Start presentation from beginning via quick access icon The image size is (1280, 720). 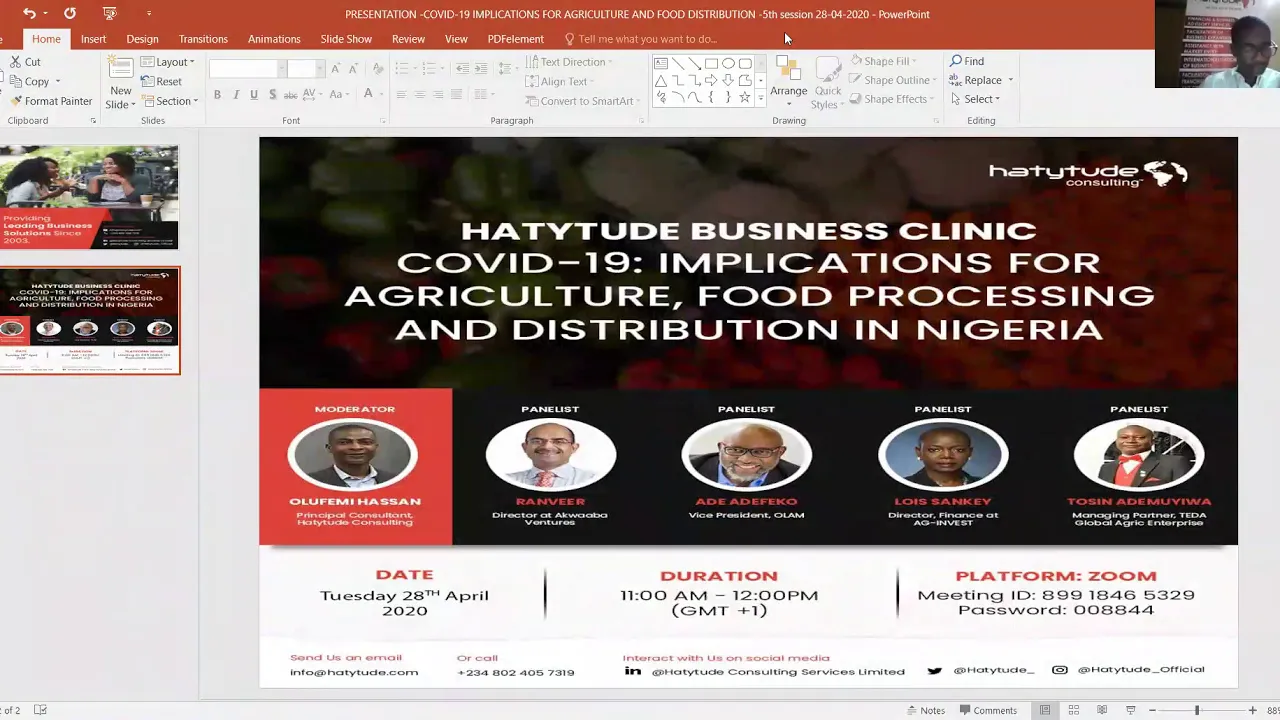click(109, 13)
